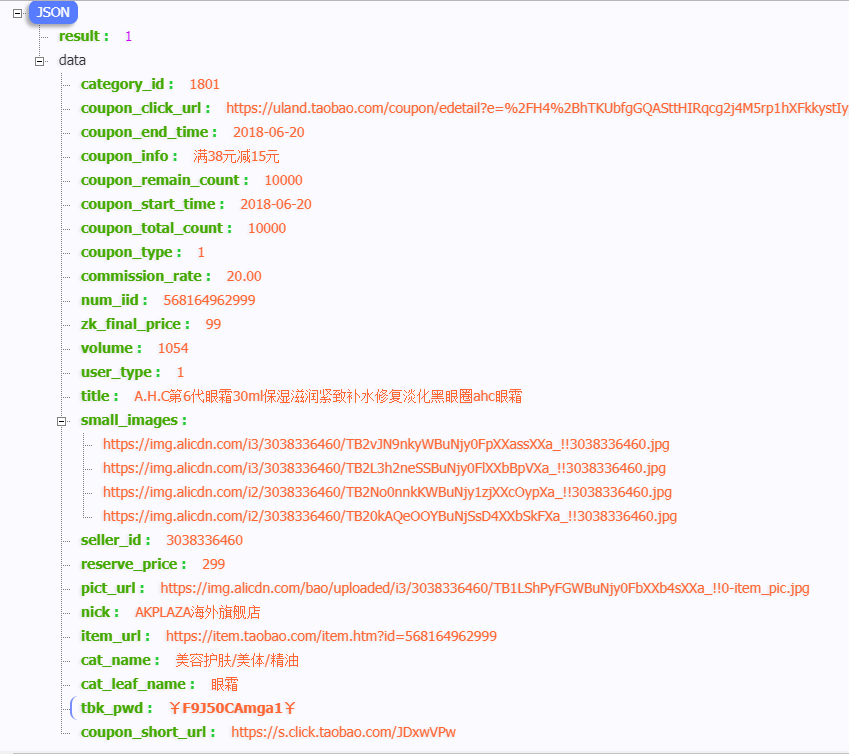The height and width of the screenshot is (754, 849).
Task: Open the small_images URL containing TB2L3h2neSSBuNjy0FlXXbBpVXa
Action: pyautogui.click(x=384, y=468)
